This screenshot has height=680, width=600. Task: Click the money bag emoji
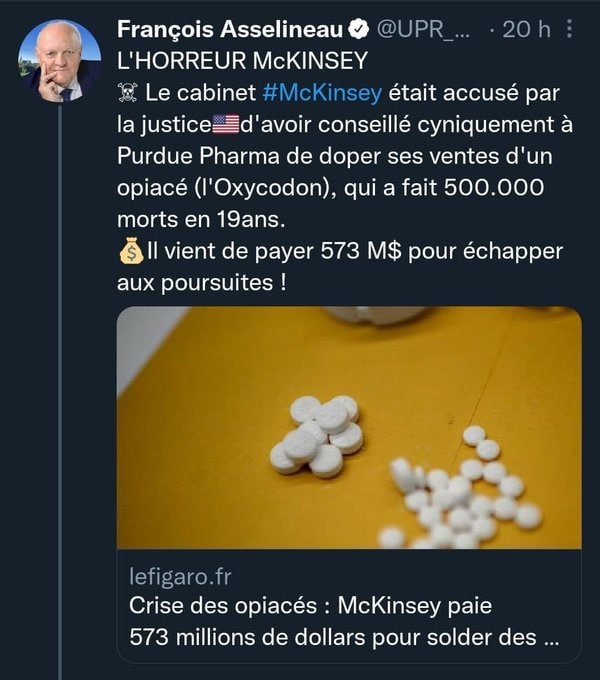(129, 254)
